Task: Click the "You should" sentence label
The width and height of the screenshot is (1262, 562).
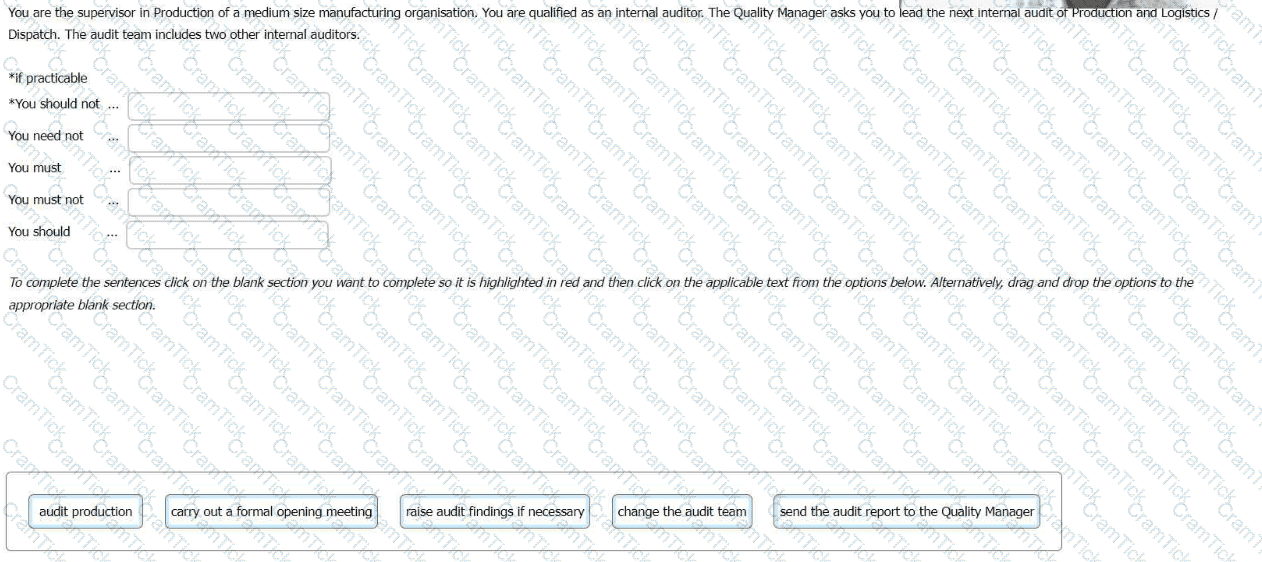Action: point(40,232)
